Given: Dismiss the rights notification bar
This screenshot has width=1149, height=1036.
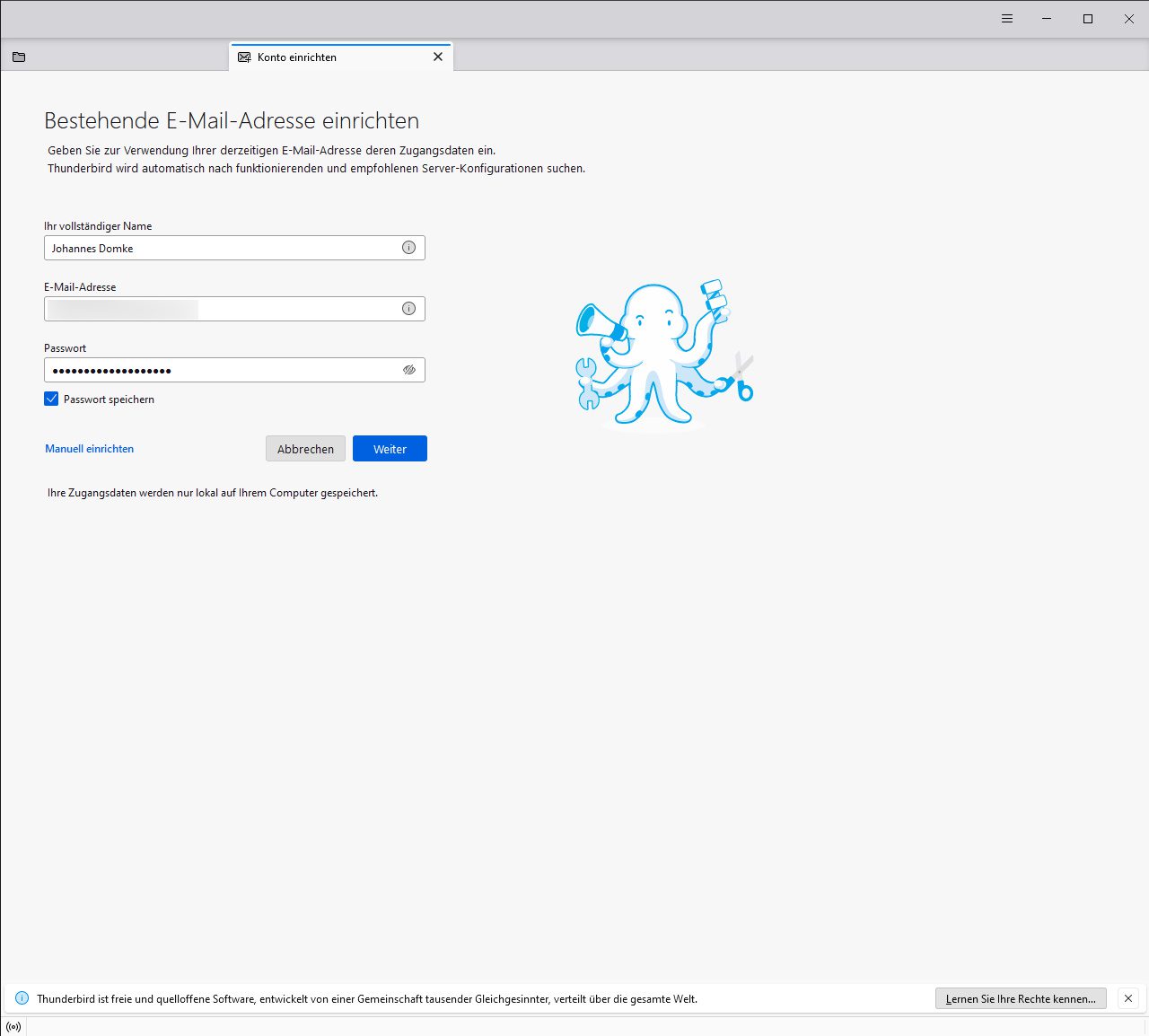Looking at the screenshot, I should click(1128, 998).
